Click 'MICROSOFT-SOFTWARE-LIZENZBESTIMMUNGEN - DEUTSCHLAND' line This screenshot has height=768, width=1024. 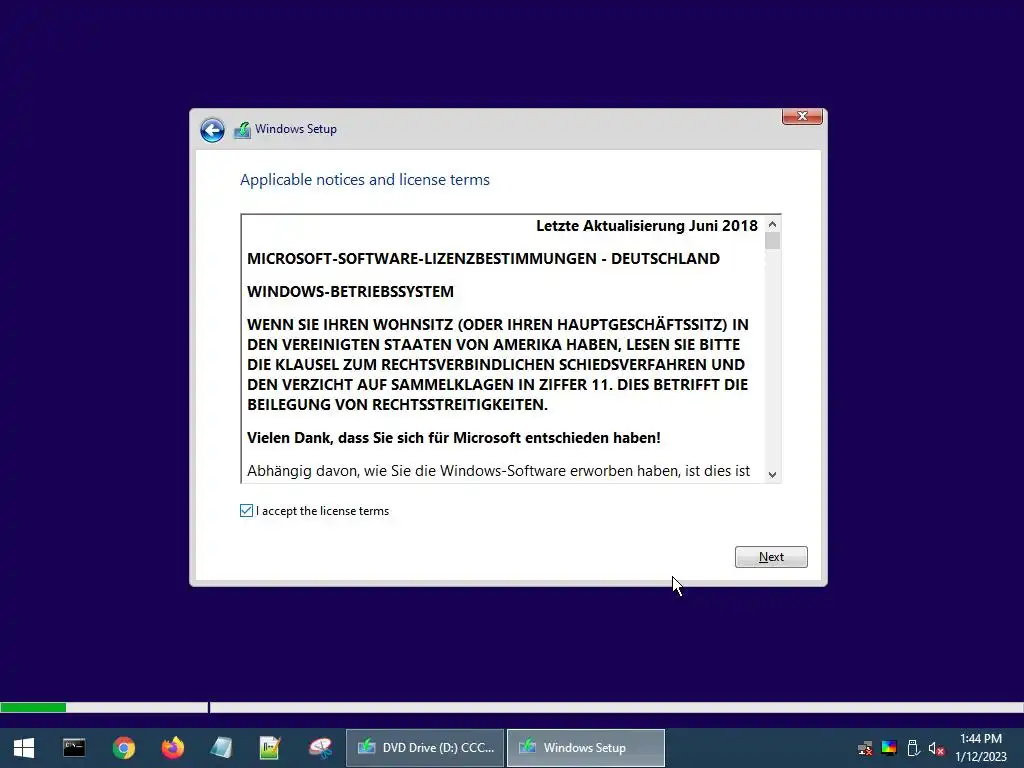(x=483, y=259)
